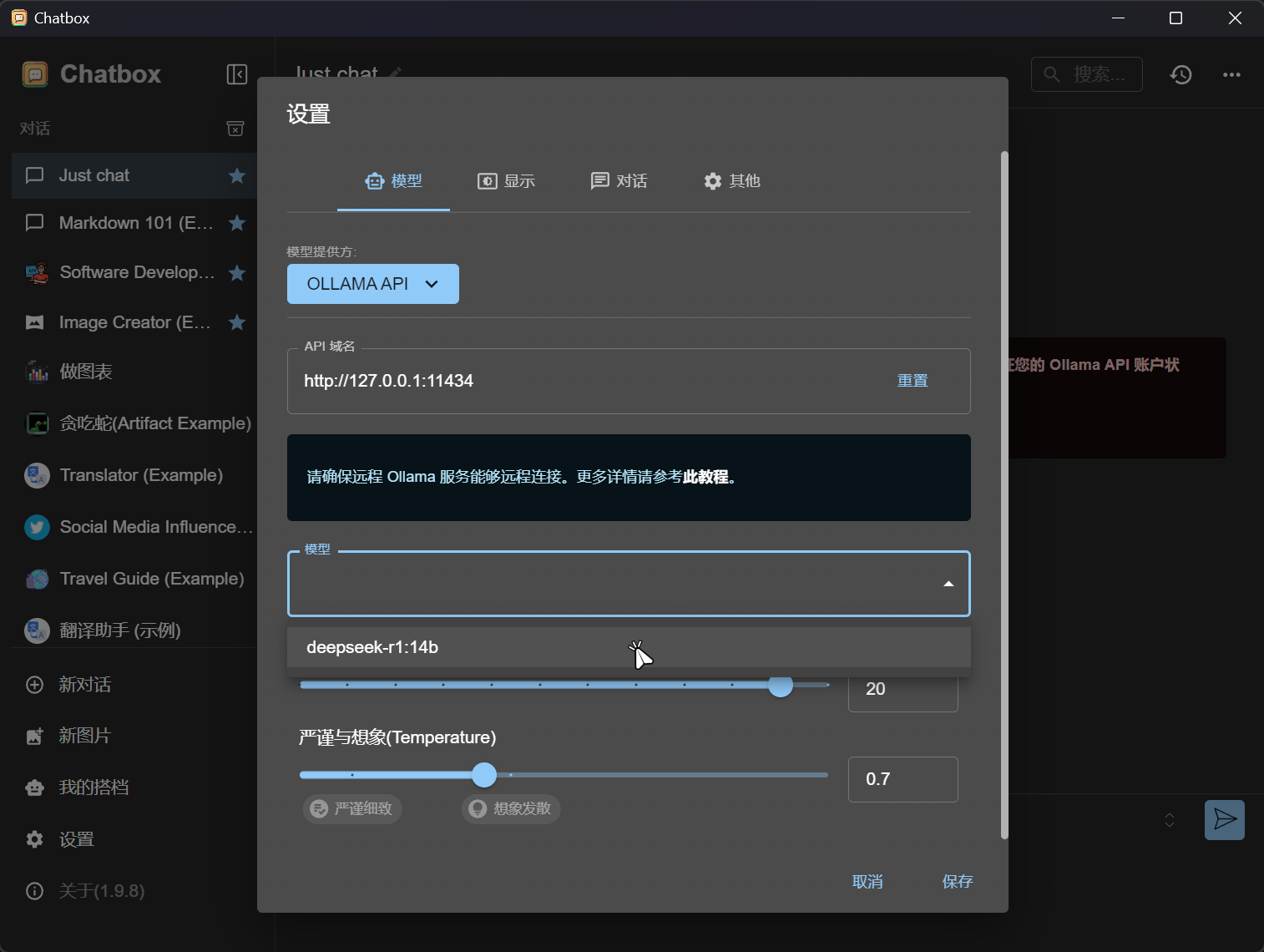1264x952 pixels.
Task: Click the send message arrow button
Action: pos(1225,819)
